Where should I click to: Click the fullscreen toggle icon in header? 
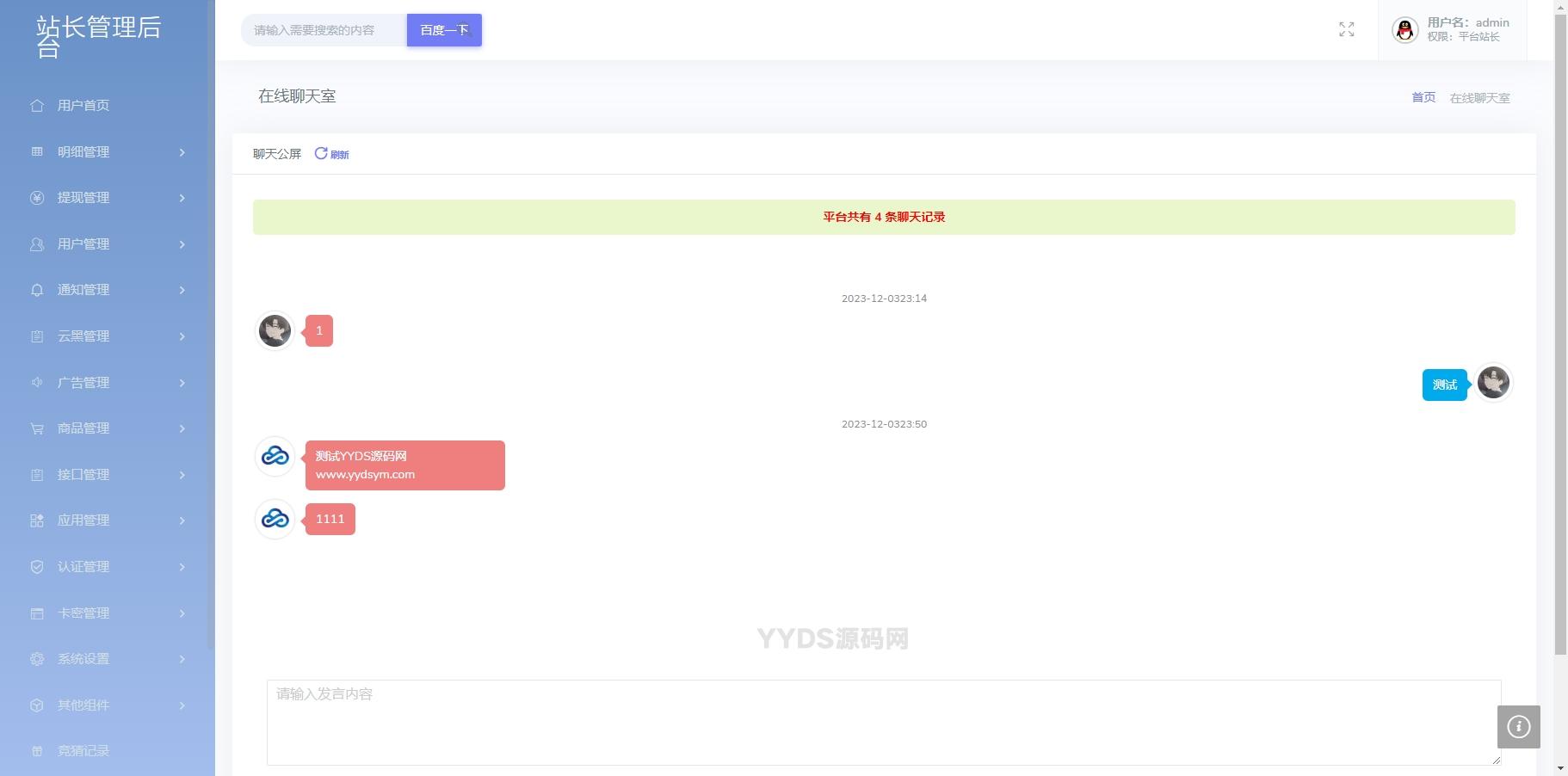coord(1347,30)
